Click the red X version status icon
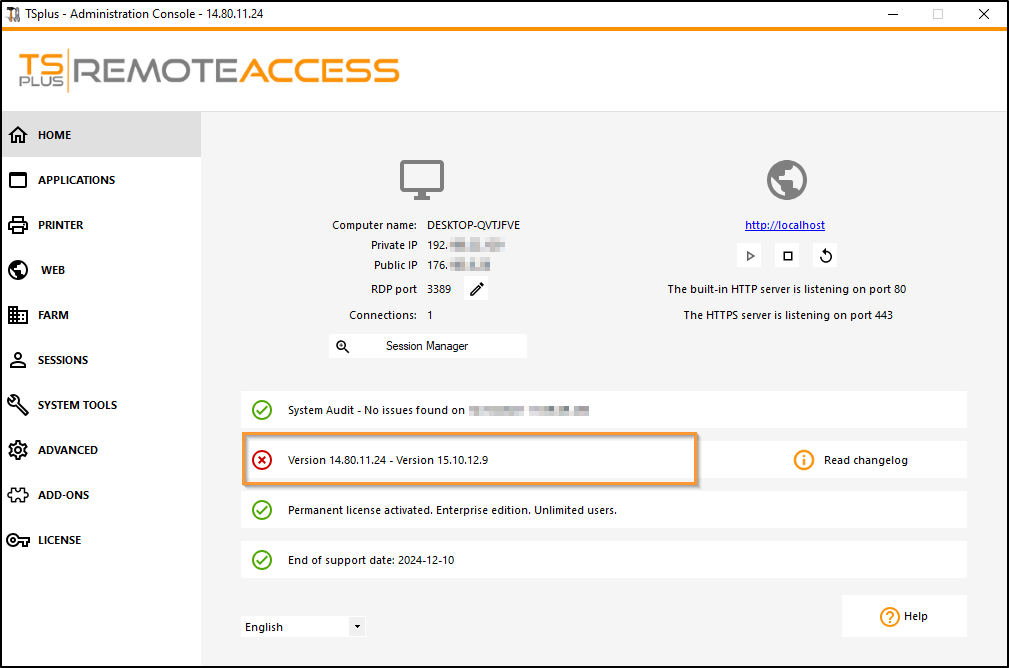The image size is (1009, 668). tap(262, 460)
